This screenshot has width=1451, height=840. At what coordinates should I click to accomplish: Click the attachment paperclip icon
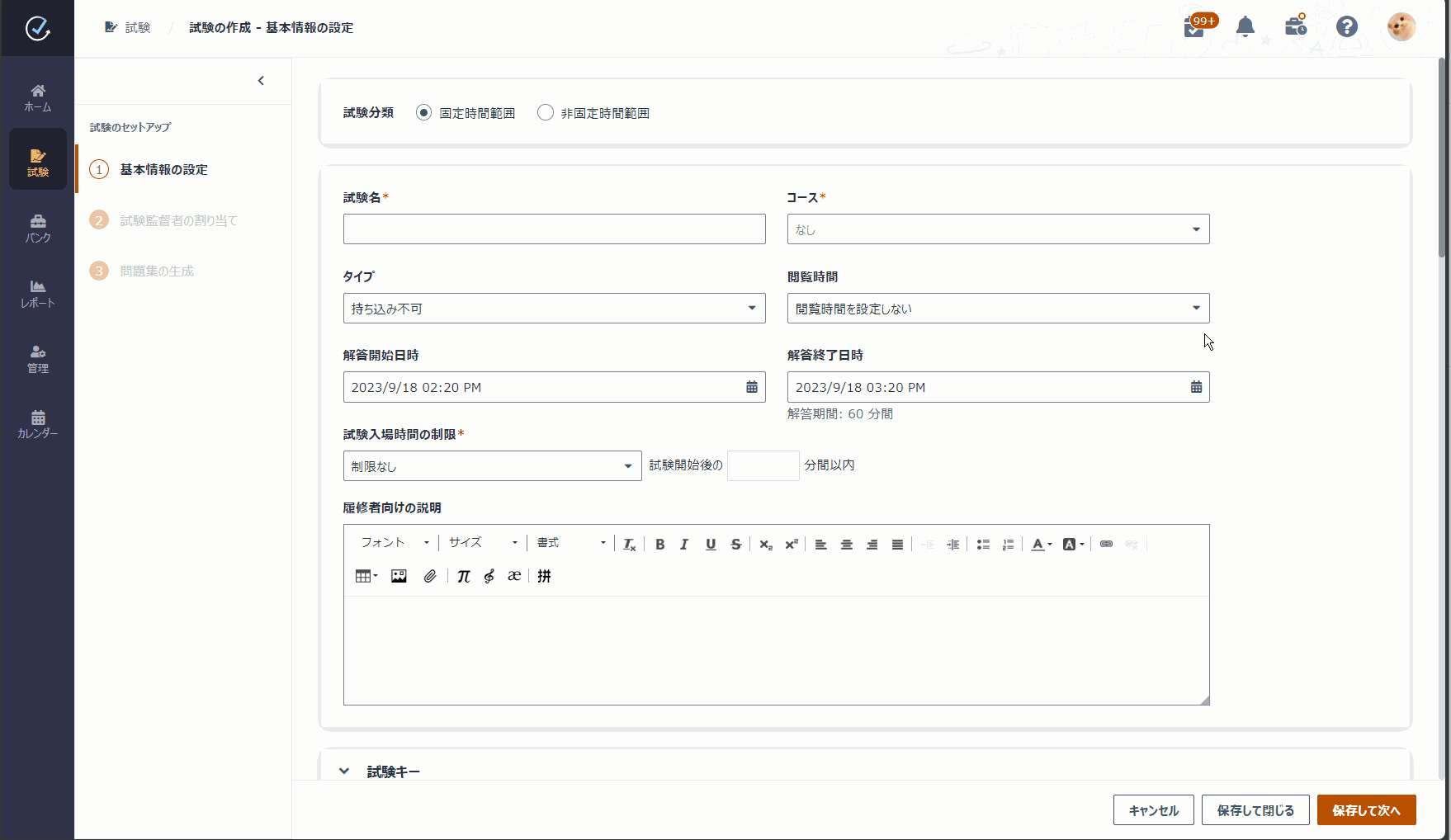pos(430,576)
